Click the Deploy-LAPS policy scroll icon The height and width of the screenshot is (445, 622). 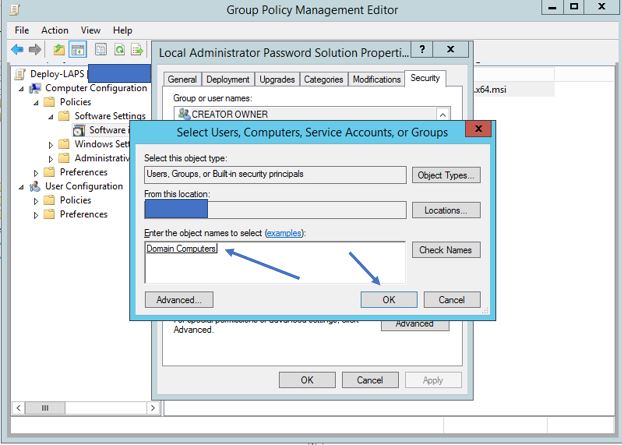20,74
